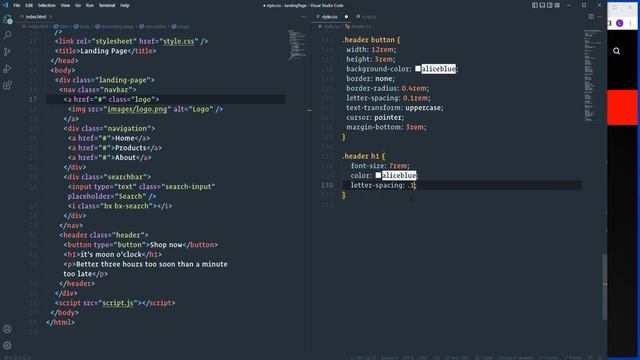Click the 'Products' anchor text in HTML
640x360 pixels.
click(131, 148)
